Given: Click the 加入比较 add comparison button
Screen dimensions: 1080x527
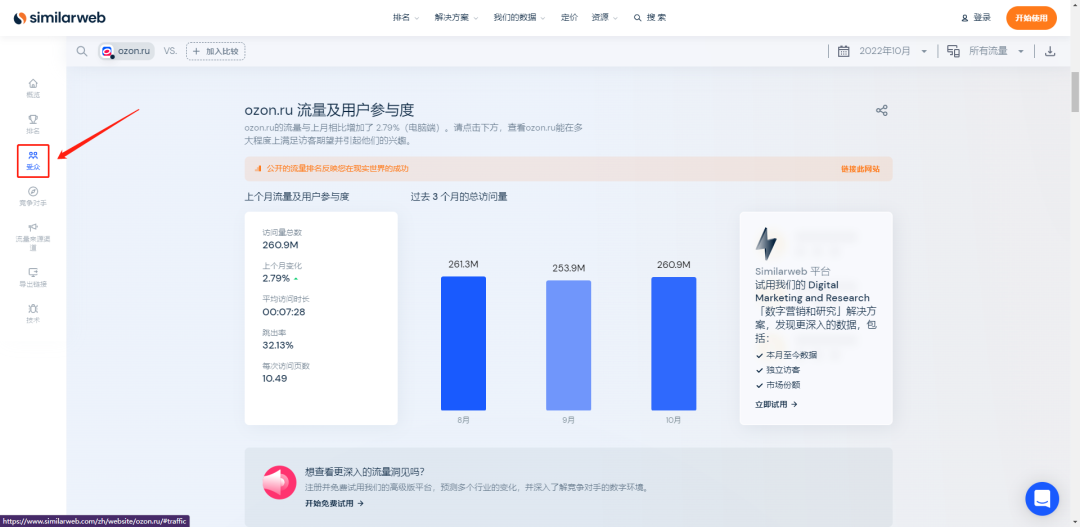Looking at the screenshot, I should 216,51.
